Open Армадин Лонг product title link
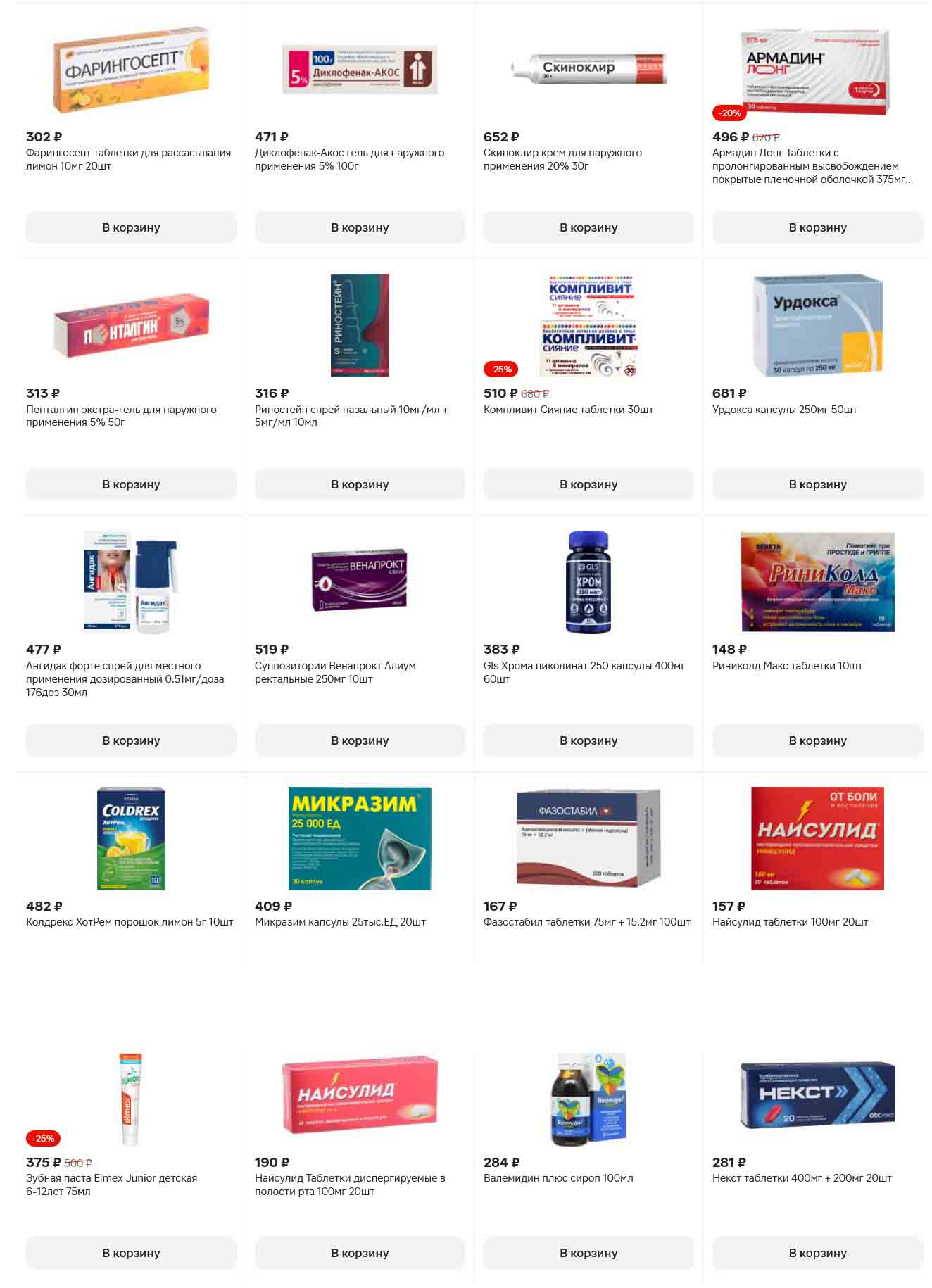Image resolution: width=932 pixels, height=1288 pixels. click(x=812, y=166)
